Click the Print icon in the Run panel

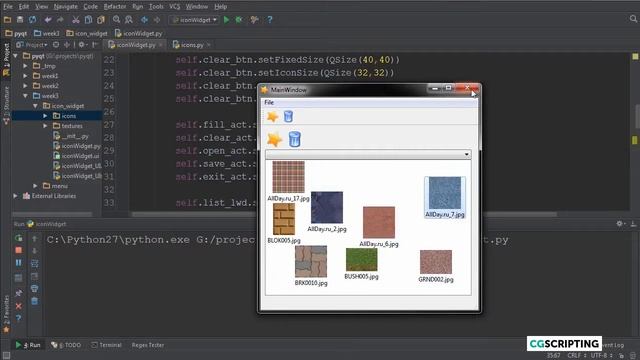[x=35, y=289]
